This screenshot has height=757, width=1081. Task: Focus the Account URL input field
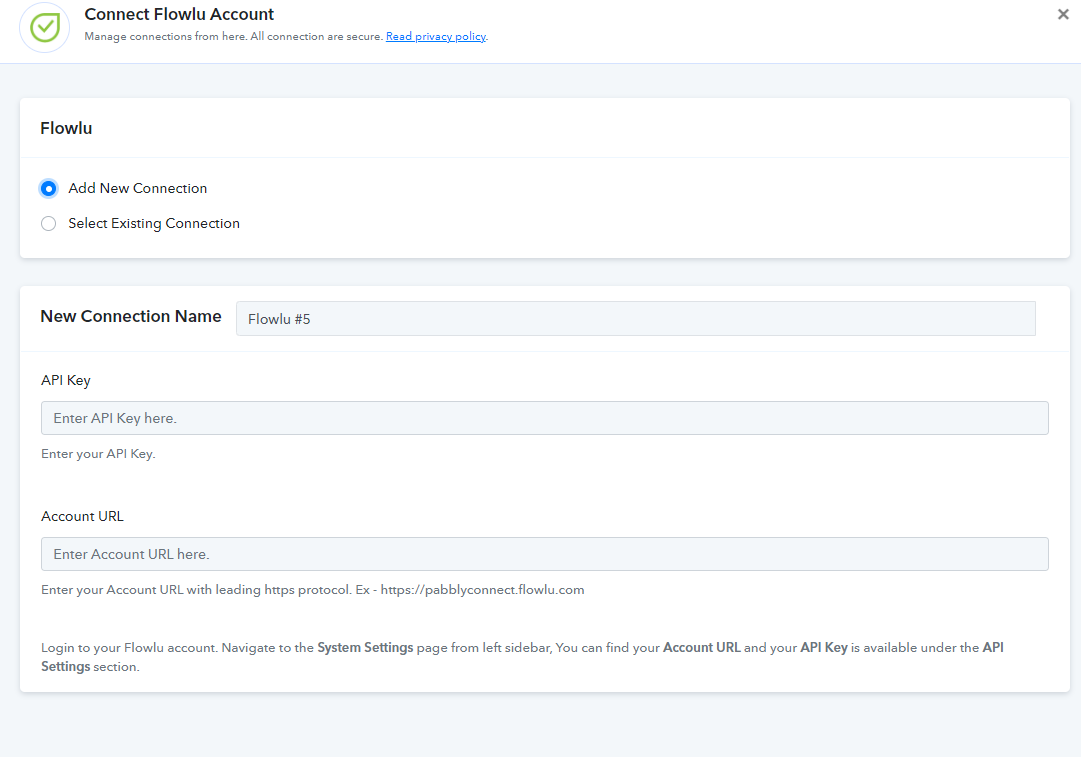pos(545,554)
